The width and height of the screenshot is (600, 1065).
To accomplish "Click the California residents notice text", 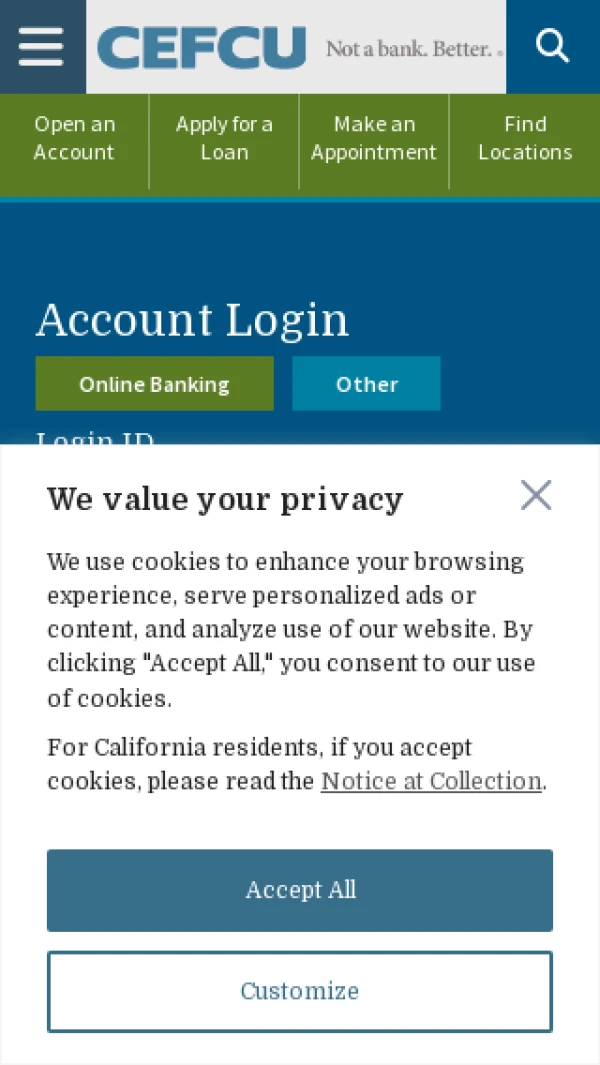I will coord(297,764).
